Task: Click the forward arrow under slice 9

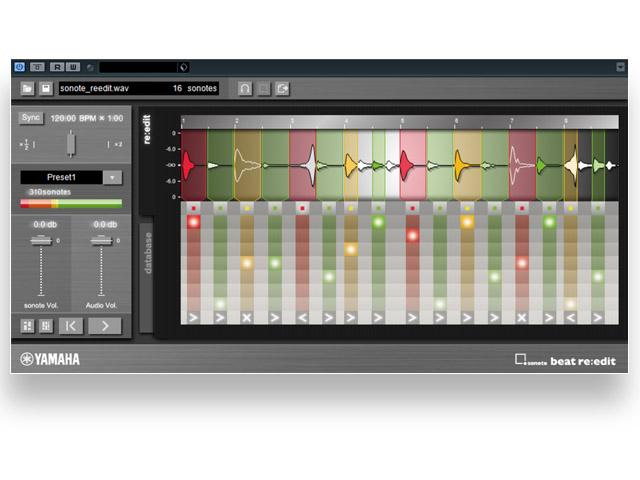Action: coord(412,318)
